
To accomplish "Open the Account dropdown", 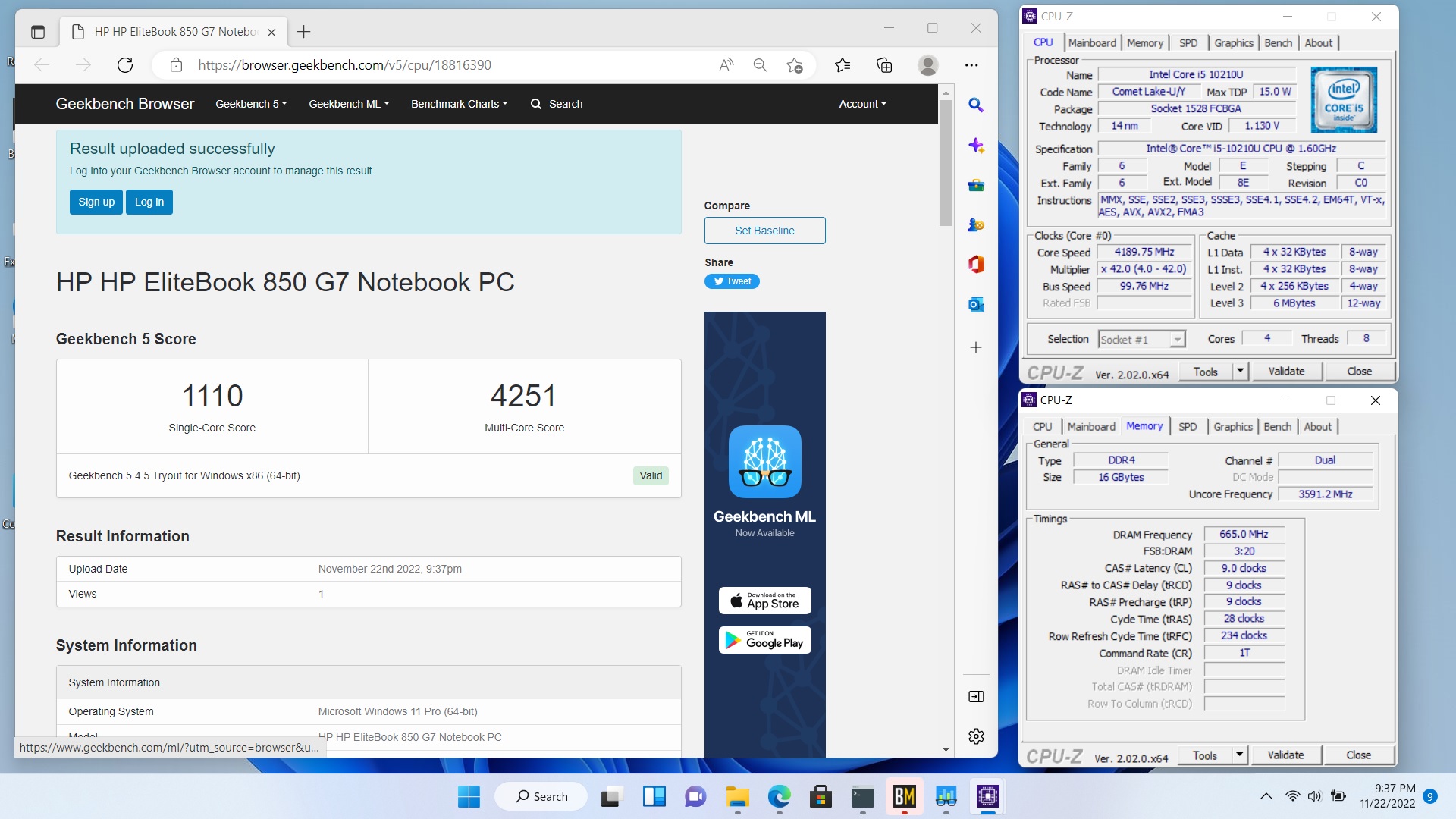I will pos(862,104).
